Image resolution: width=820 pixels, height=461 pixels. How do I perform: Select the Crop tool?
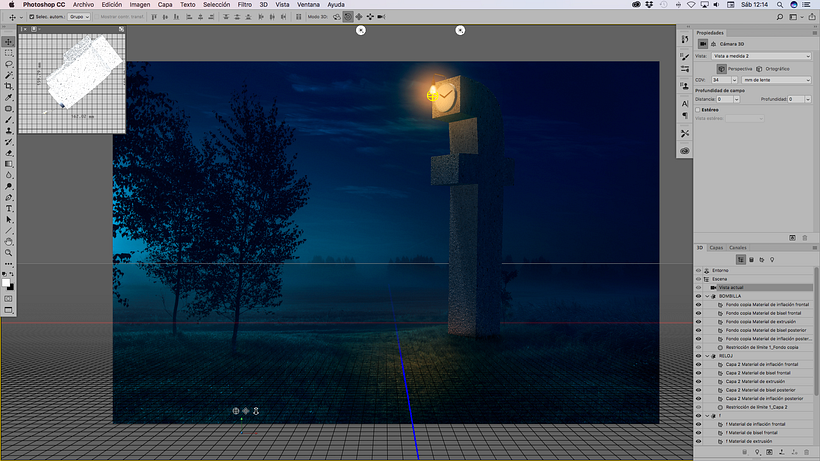pyautogui.click(x=9, y=86)
